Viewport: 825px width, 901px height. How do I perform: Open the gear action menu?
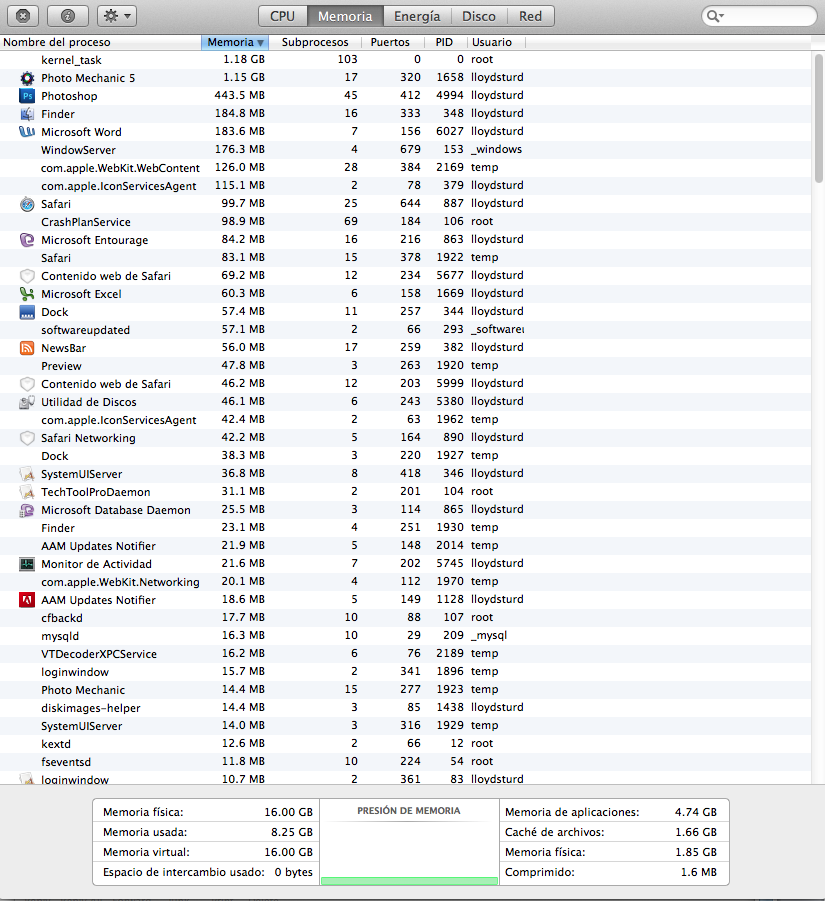117,16
